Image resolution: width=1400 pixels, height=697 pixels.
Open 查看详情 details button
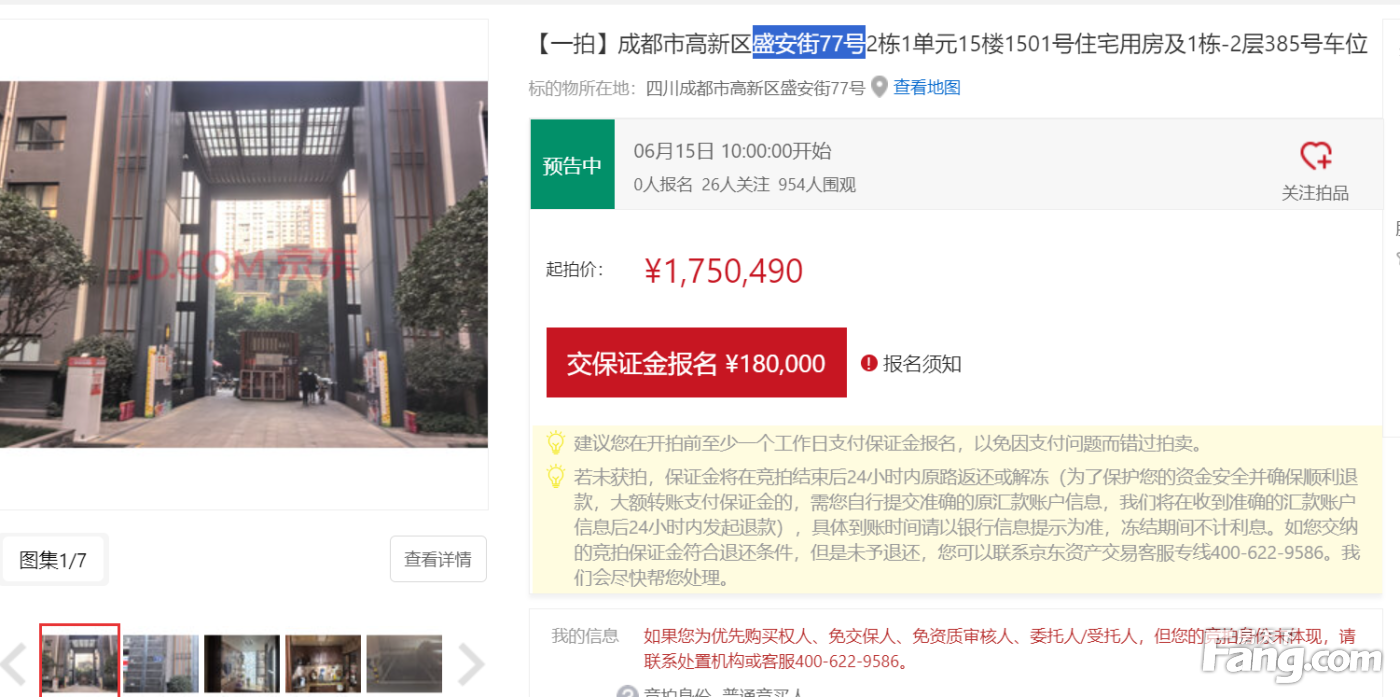click(438, 560)
